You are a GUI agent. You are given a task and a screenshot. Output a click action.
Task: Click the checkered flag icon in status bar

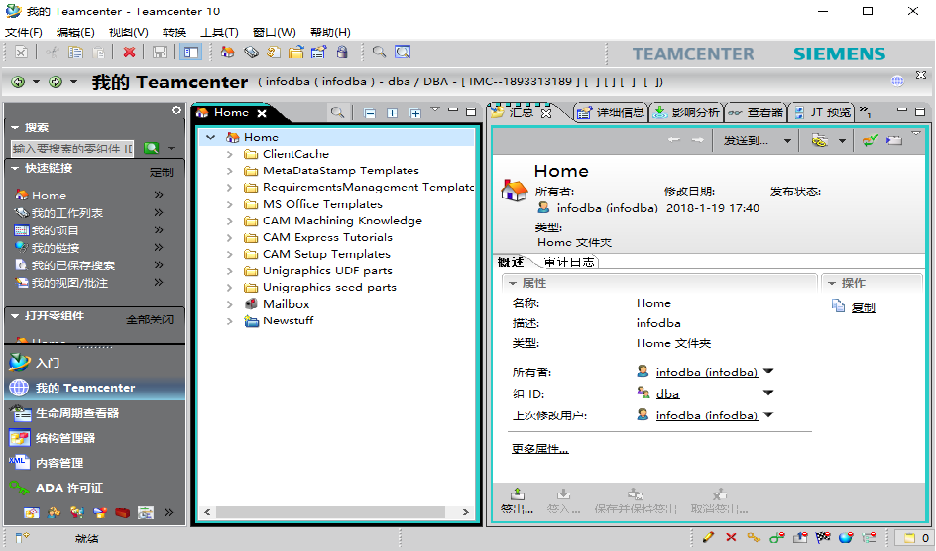[823, 537]
